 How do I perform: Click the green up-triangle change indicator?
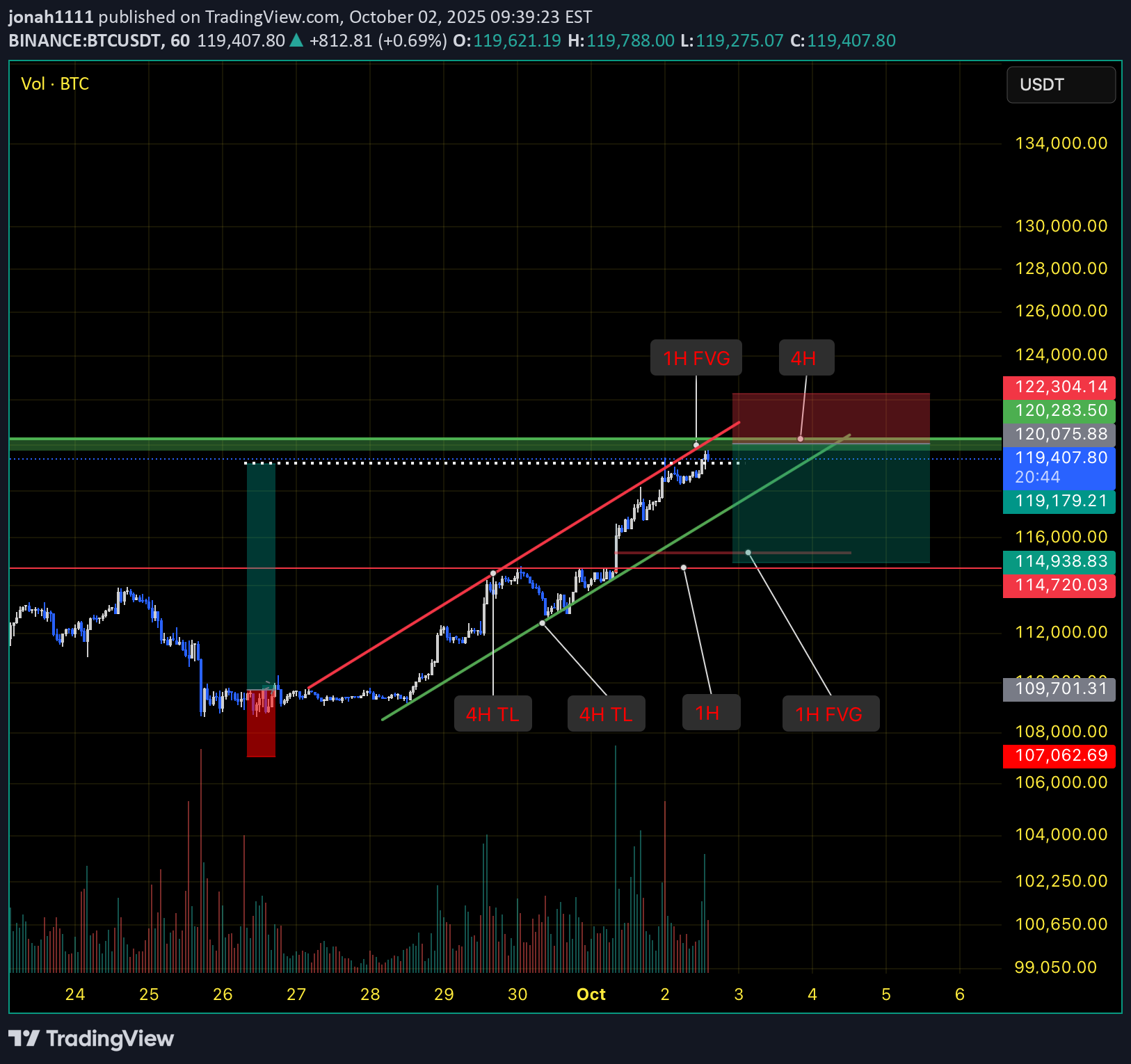[x=296, y=40]
